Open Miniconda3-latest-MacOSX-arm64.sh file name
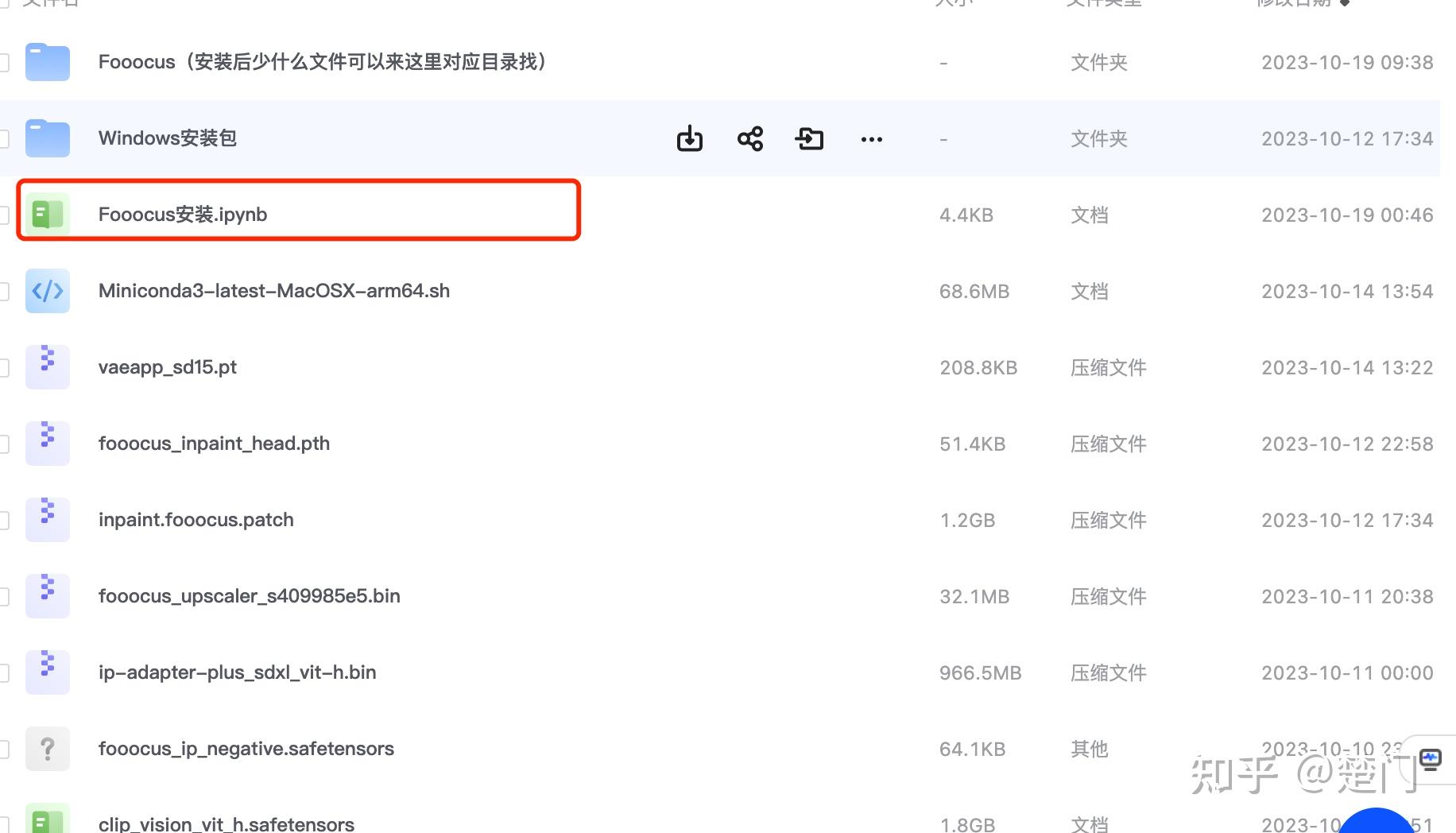 (x=274, y=291)
